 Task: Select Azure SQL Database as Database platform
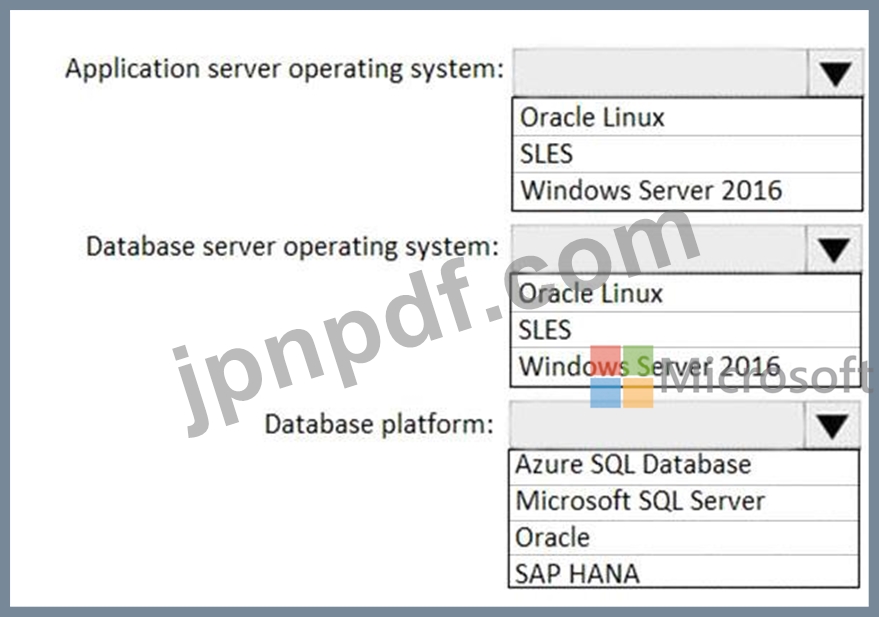coord(684,467)
